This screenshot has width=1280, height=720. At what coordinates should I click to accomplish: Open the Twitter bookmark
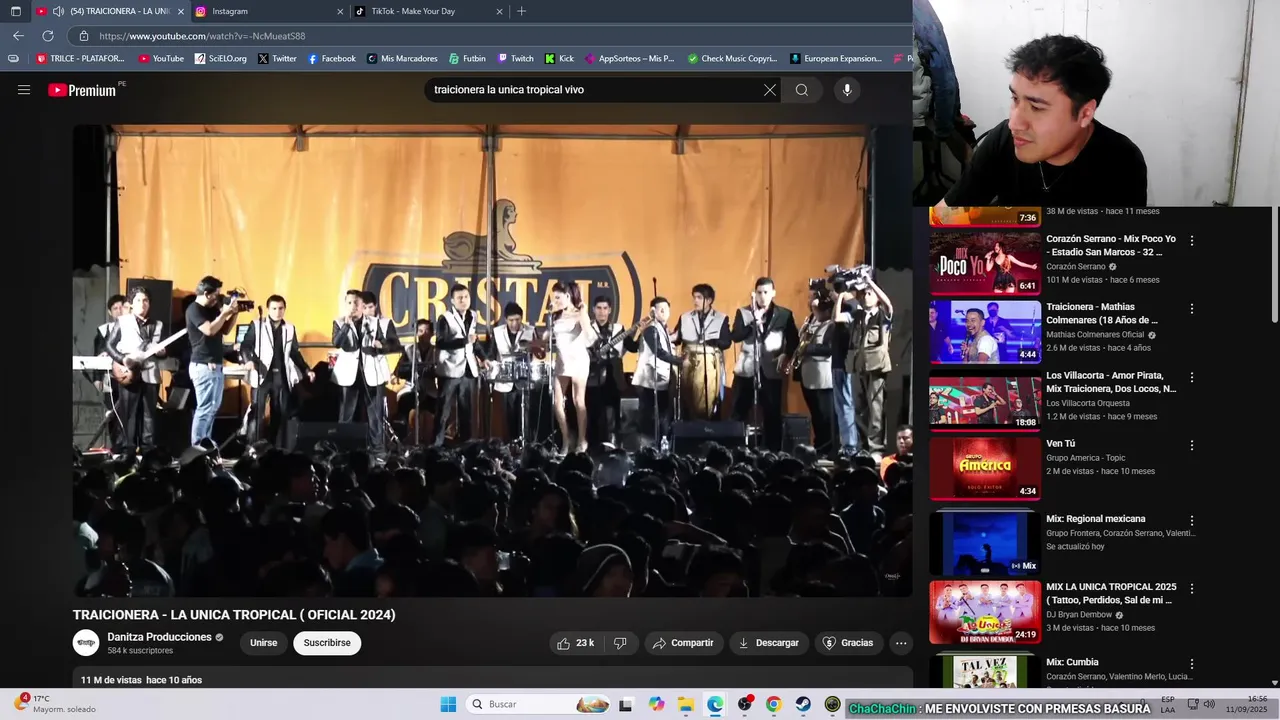click(277, 58)
